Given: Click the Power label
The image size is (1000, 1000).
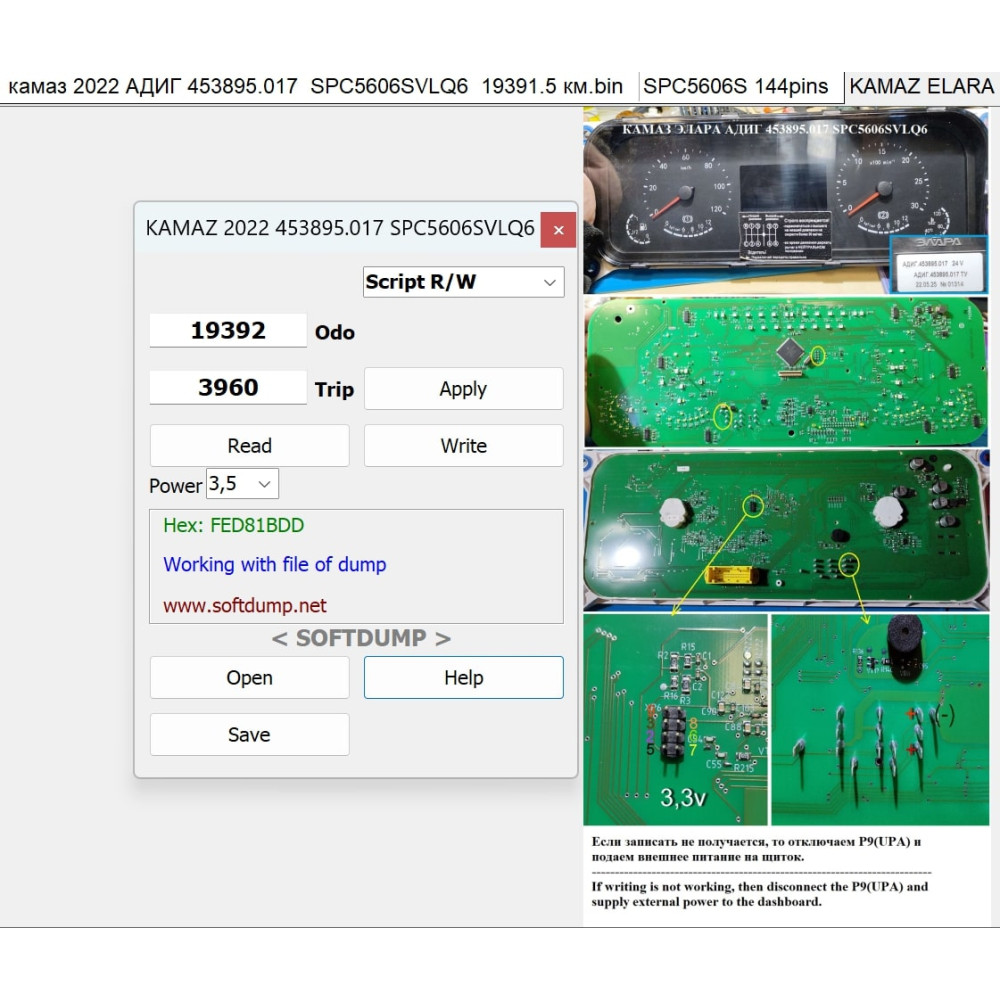Looking at the screenshot, I should click(x=175, y=486).
